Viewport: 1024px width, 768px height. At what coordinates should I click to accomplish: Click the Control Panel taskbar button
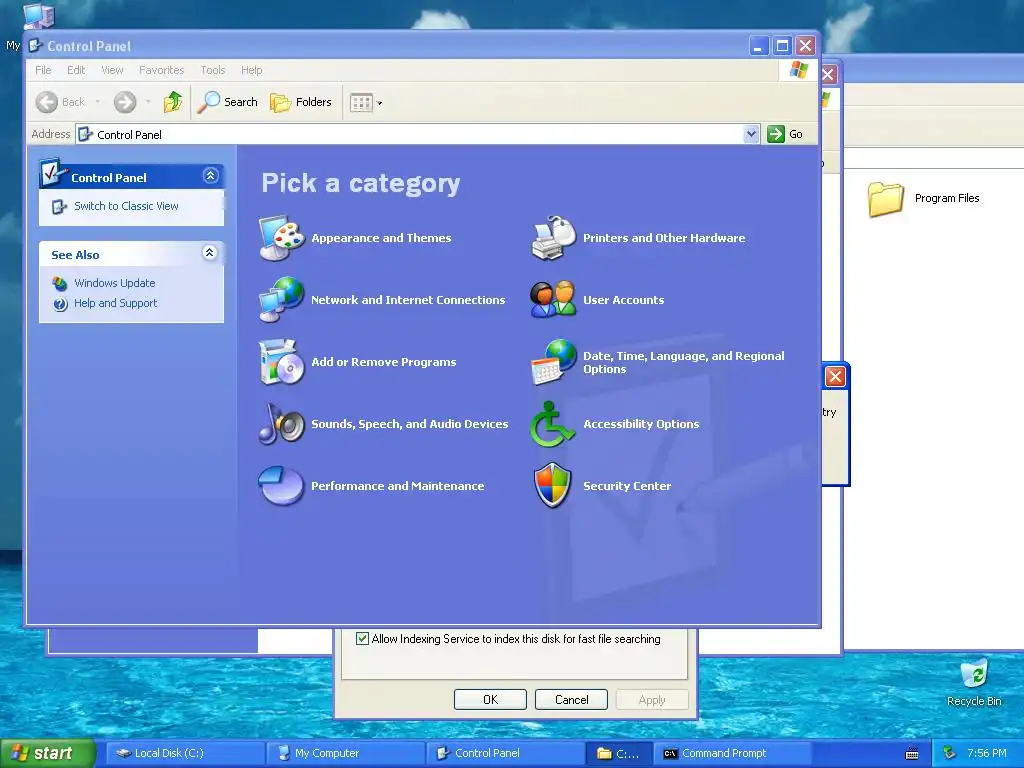tap(505, 754)
